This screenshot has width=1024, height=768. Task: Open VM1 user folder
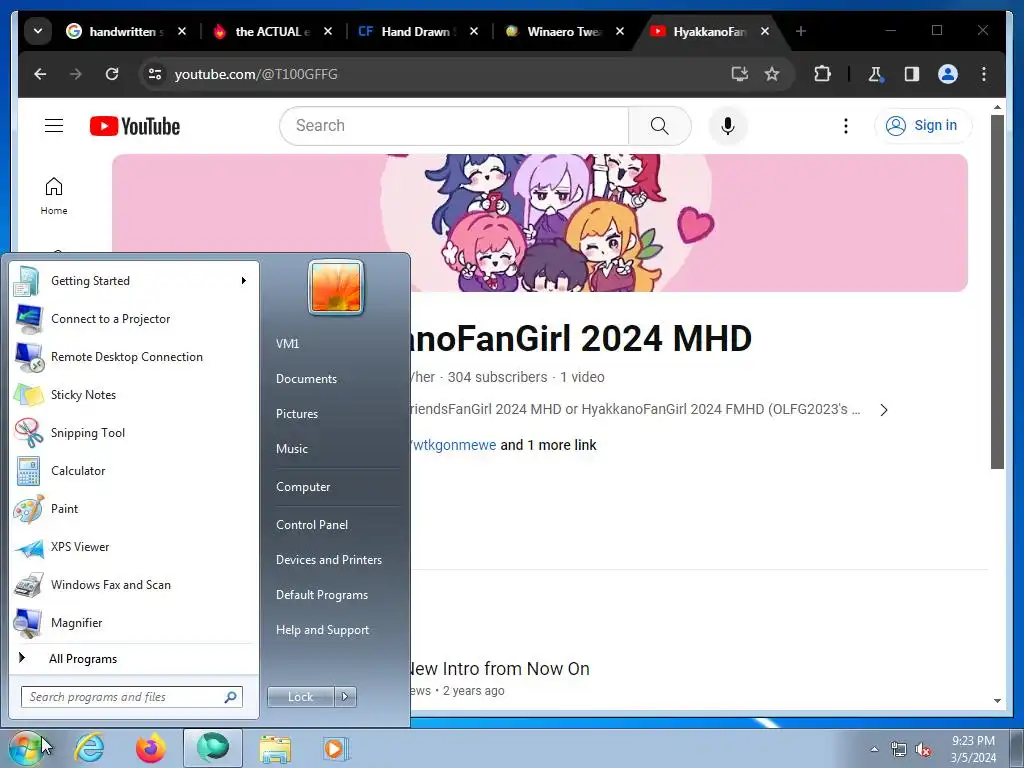(287, 344)
